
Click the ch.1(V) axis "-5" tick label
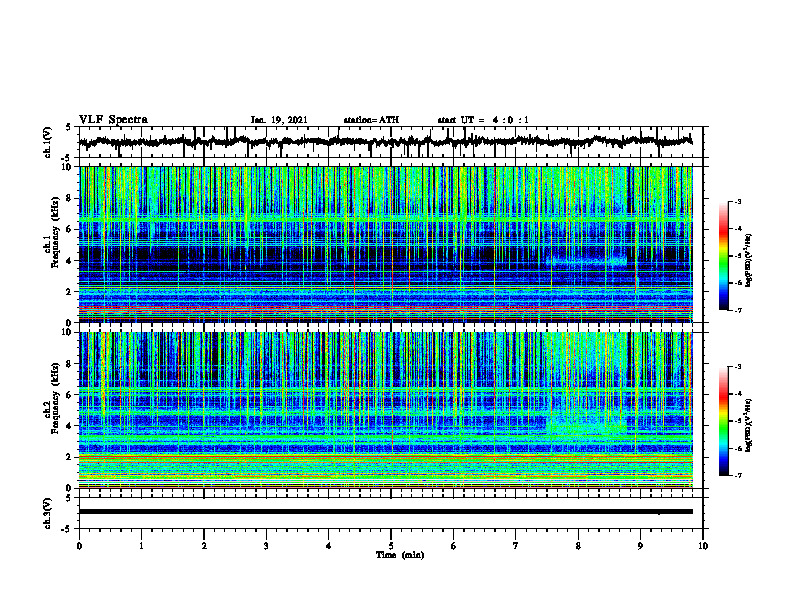[x=67, y=157]
